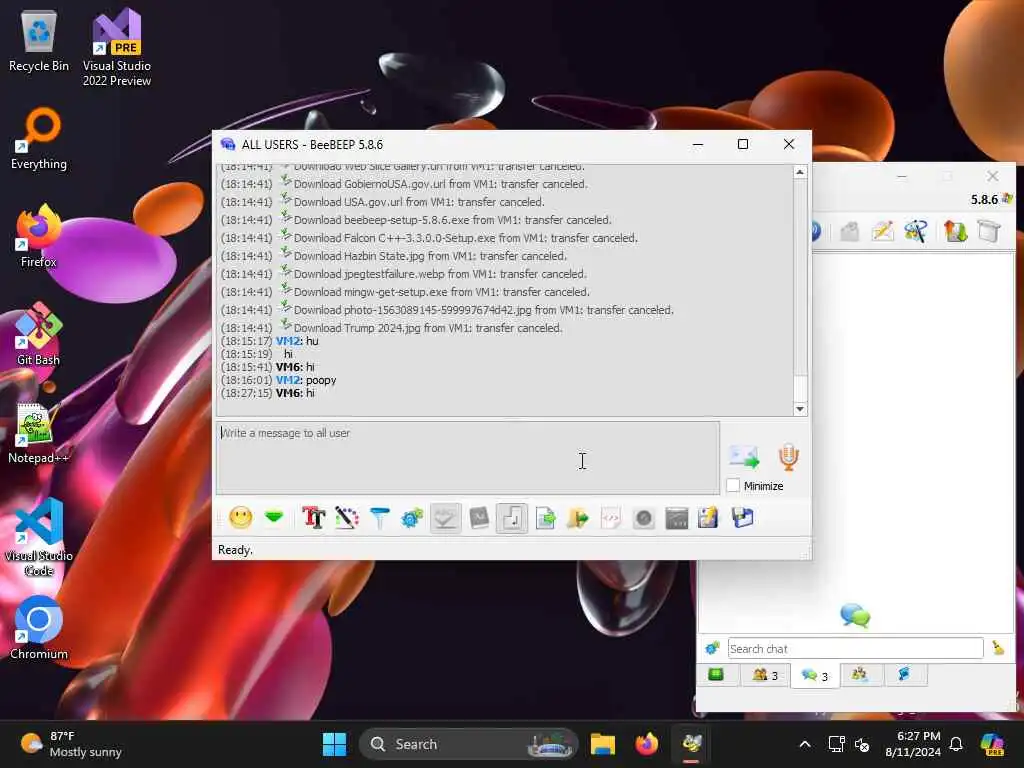1024x768 pixels.
Task: Start voice message with microphone icon
Action: (x=789, y=457)
